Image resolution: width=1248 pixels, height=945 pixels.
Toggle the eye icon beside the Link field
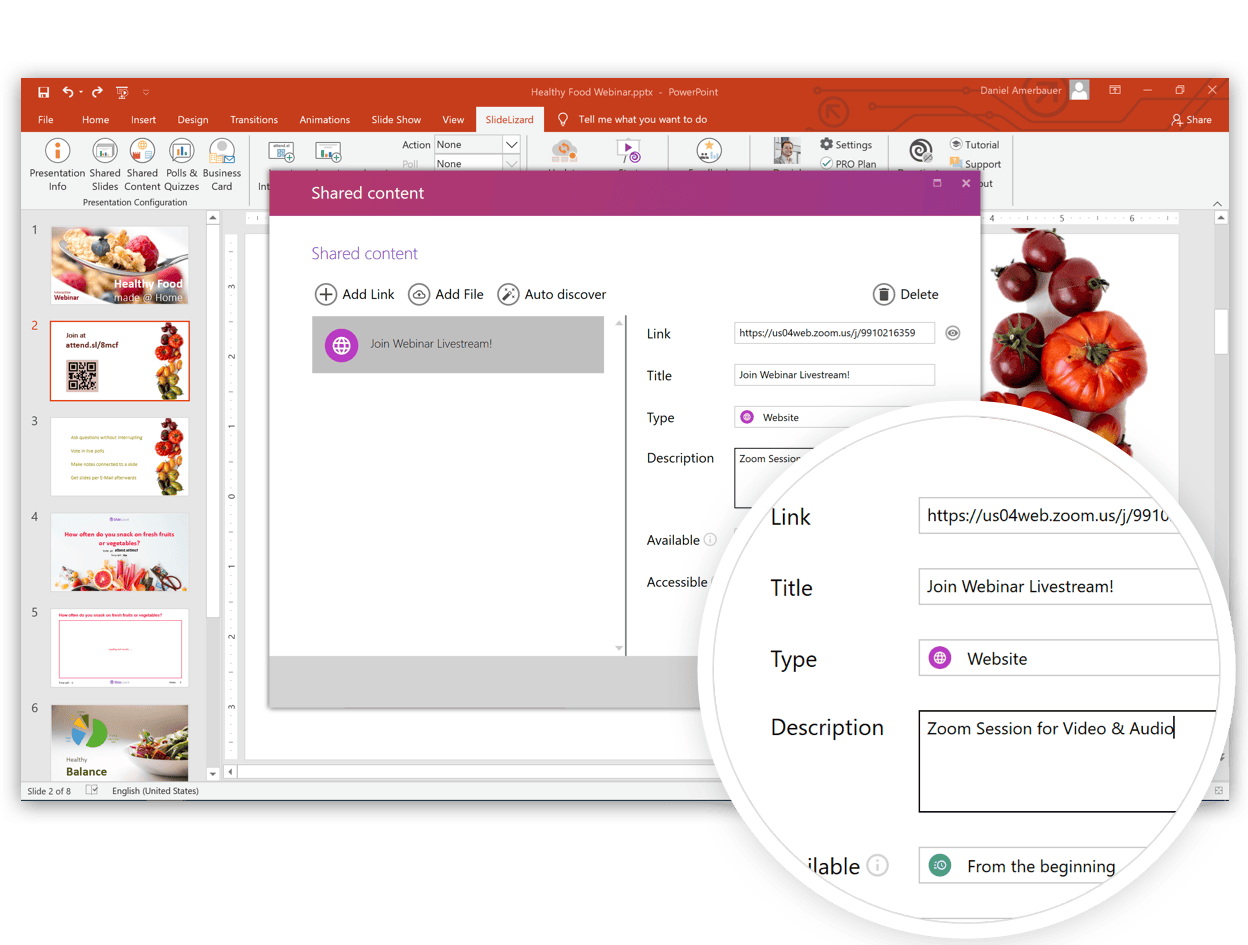point(953,333)
